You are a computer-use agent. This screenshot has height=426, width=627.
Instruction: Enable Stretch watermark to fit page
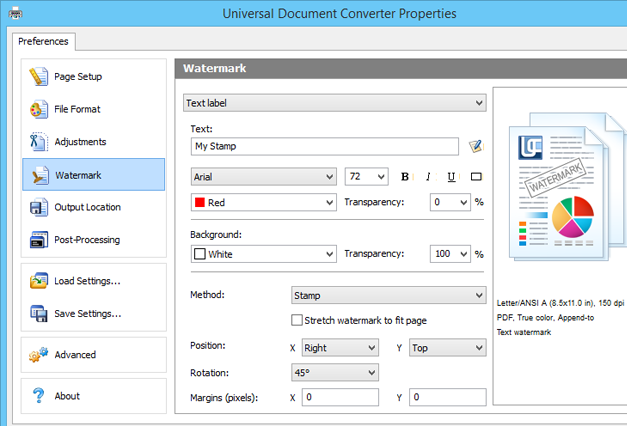point(297,320)
